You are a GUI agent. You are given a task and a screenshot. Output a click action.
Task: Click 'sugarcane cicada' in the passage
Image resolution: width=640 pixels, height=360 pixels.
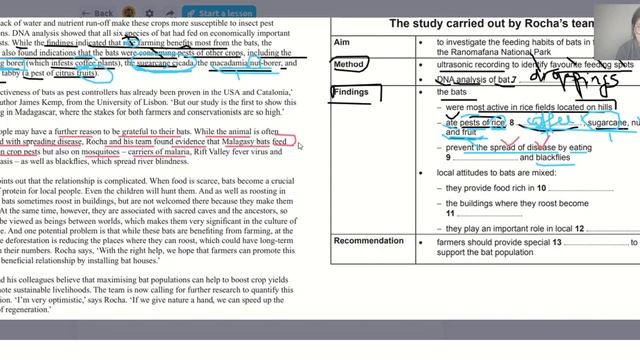pyautogui.click(x=166, y=63)
